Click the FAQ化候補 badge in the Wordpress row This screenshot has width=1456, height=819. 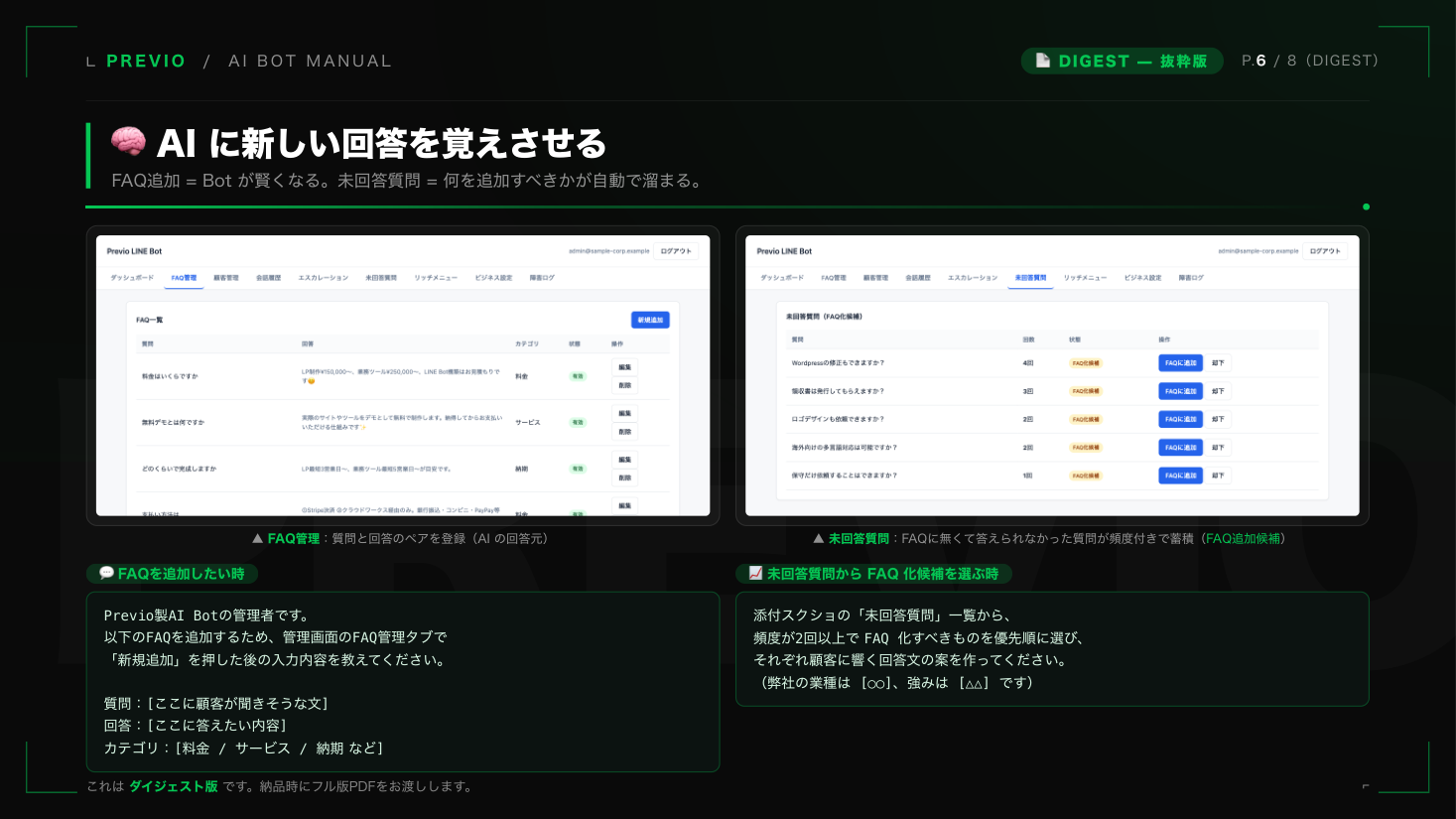(1085, 363)
